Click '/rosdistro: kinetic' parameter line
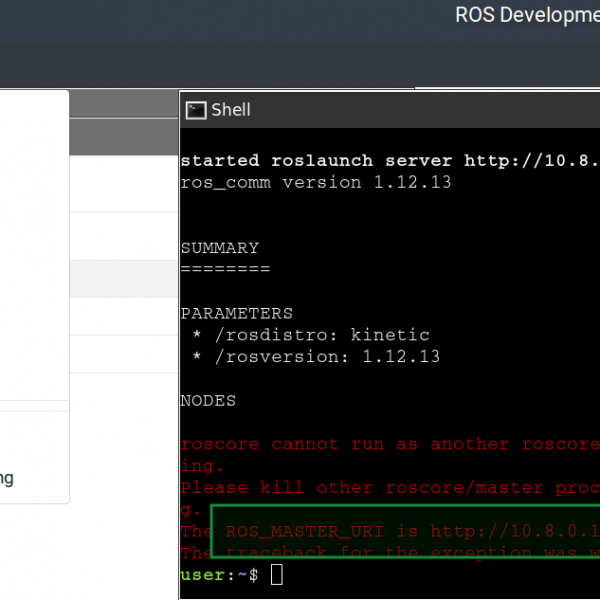Viewport: 600px width, 600px height. pyautogui.click(x=311, y=335)
